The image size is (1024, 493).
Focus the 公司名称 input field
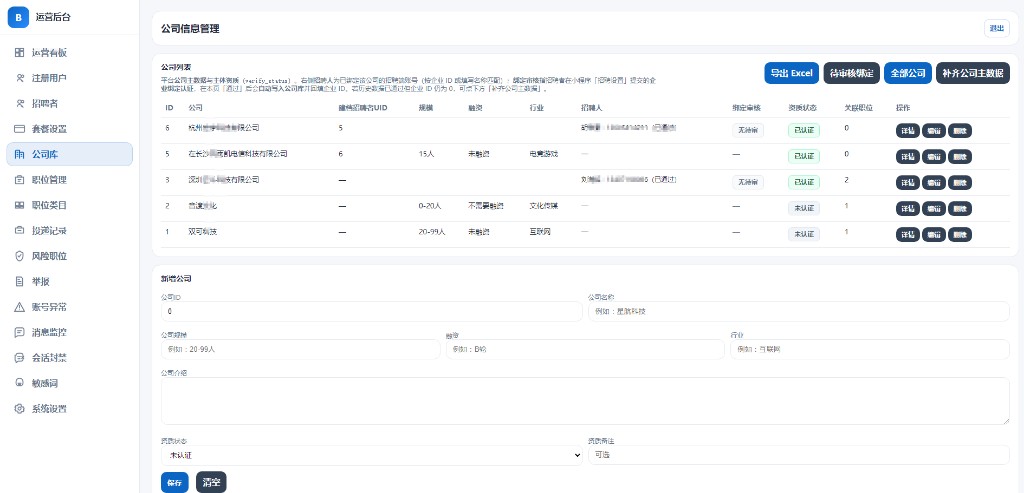point(798,311)
